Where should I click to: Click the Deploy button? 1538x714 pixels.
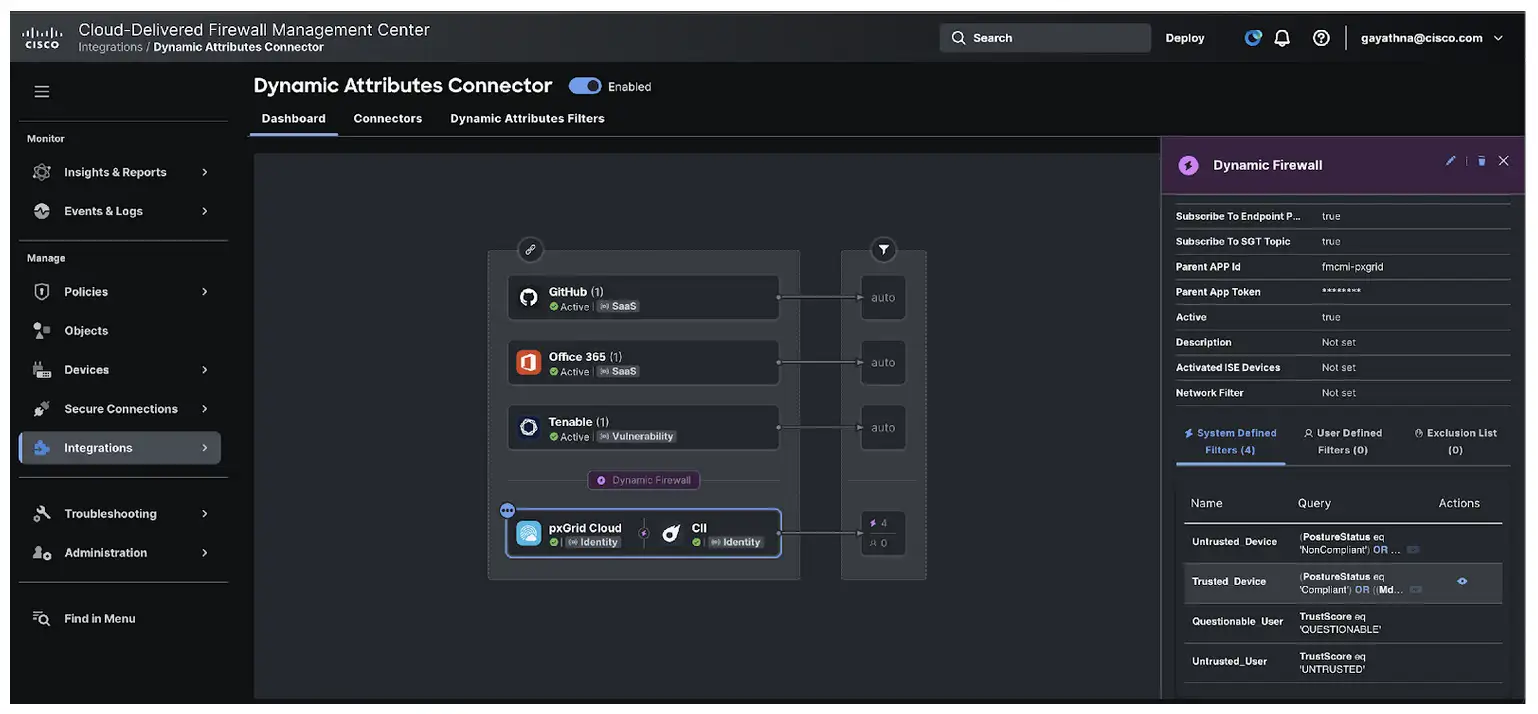[1184, 37]
